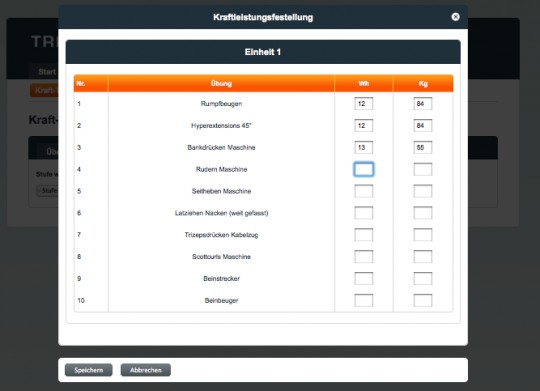
Task: Click the Wh field for Trizepsdrücken Kabelzug
Action: [x=363, y=235]
